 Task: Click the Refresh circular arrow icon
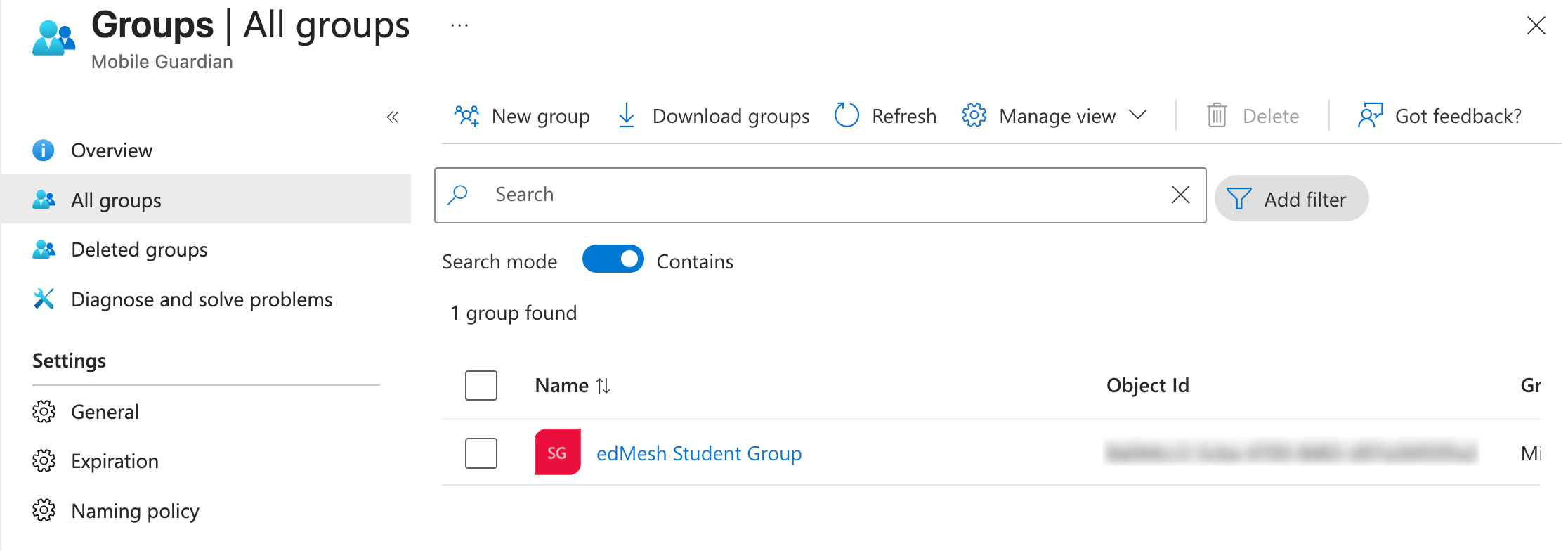847,115
